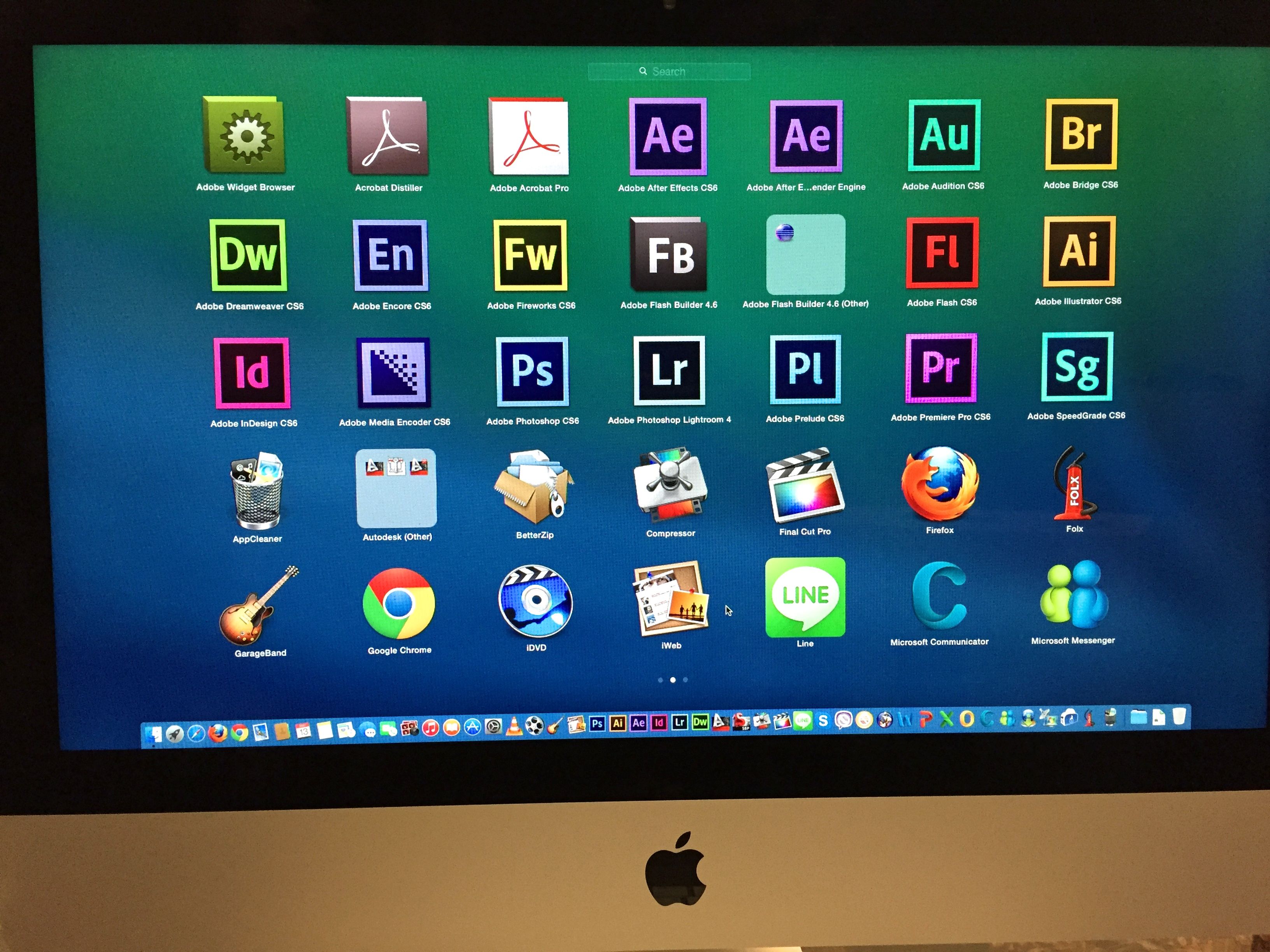Go to first Launchpad page dot
This screenshot has height=952, width=1270.
[x=660, y=680]
